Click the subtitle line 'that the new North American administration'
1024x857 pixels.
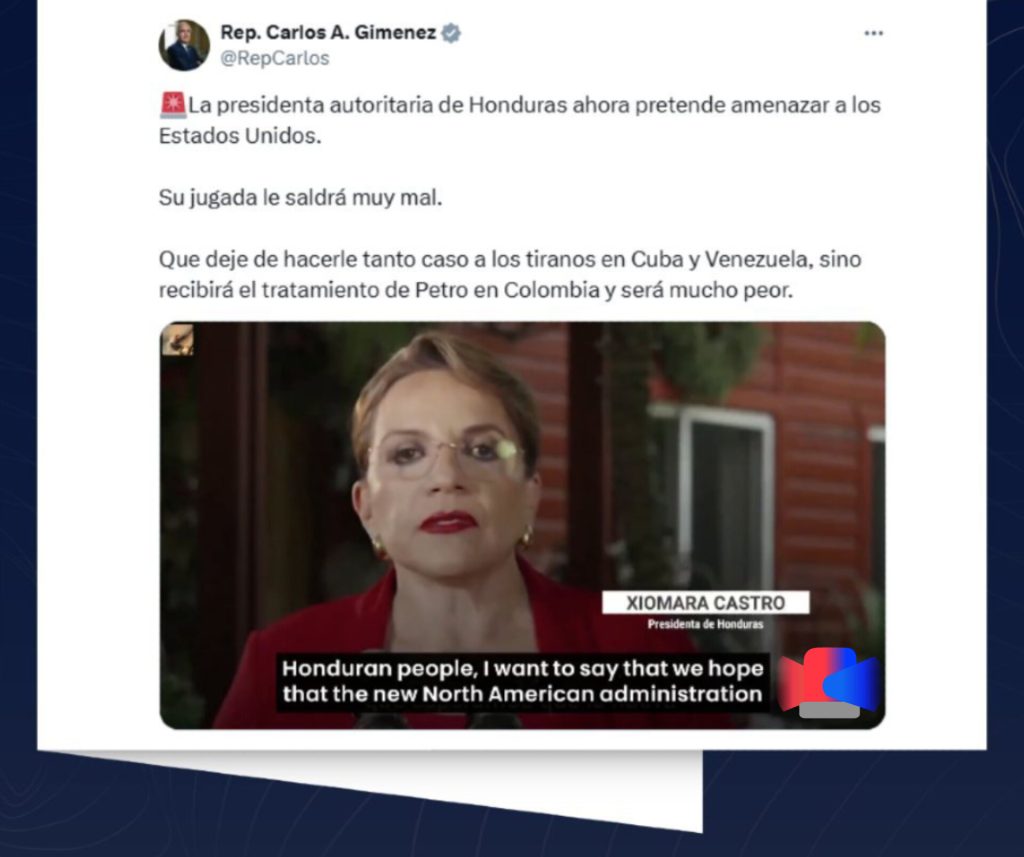coord(522,694)
